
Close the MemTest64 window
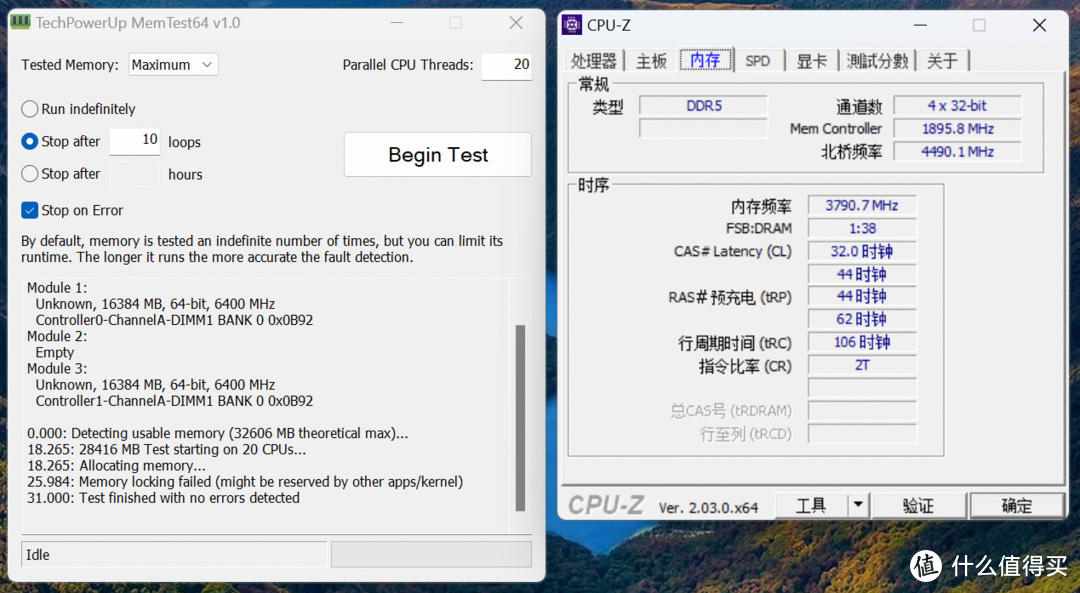516,23
